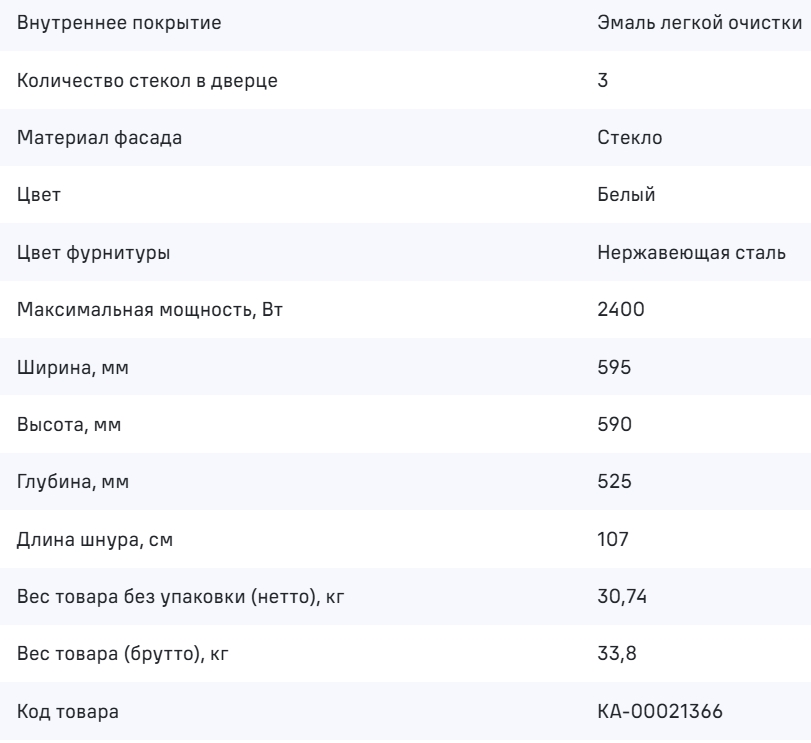Click 'Количество стекол в дверце' row label

(x=148, y=81)
